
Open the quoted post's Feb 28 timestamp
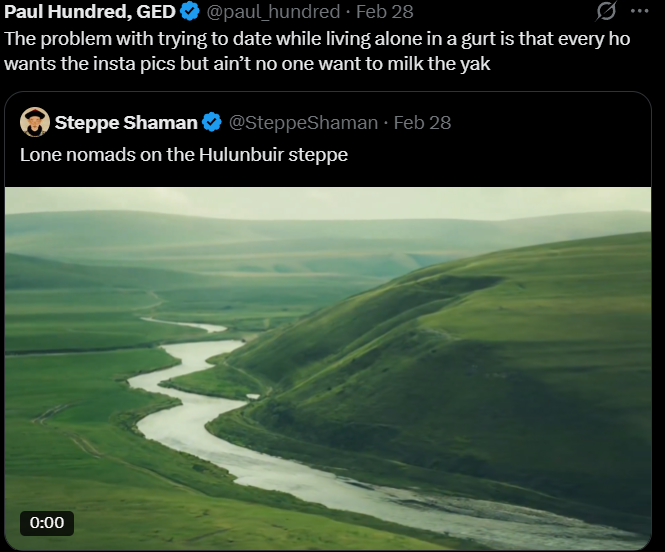coord(422,123)
